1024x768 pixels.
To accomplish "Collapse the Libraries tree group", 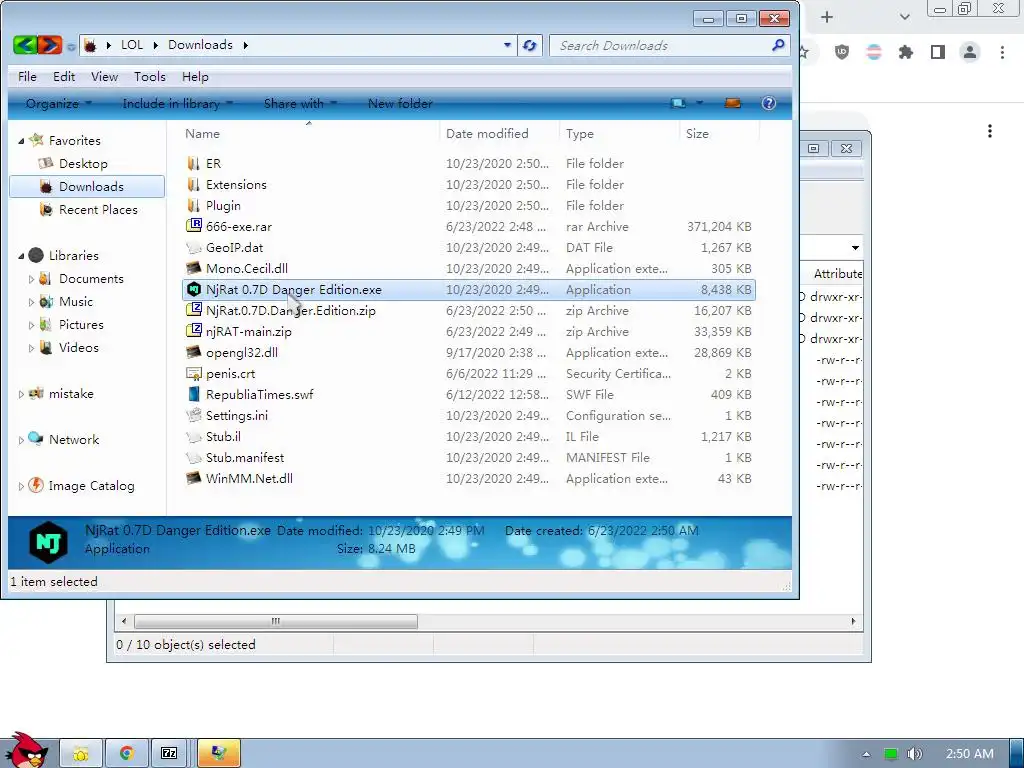I will 21,256.
